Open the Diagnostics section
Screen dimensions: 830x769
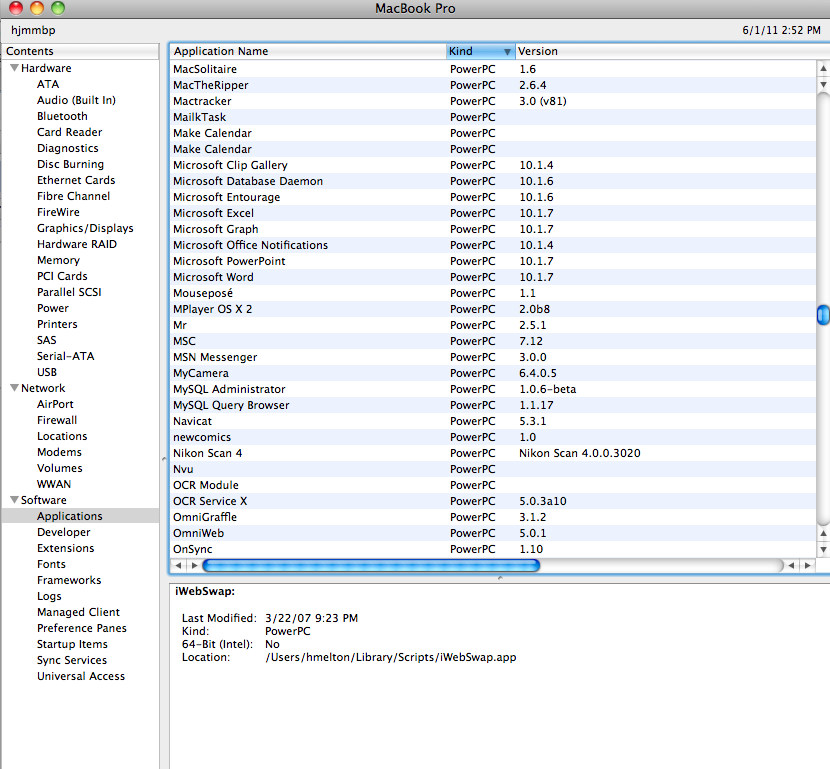pos(67,148)
